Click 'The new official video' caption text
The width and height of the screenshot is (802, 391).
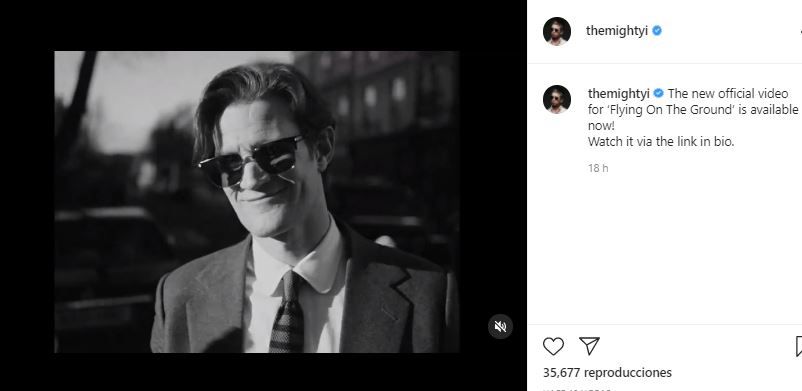(728, 94)
